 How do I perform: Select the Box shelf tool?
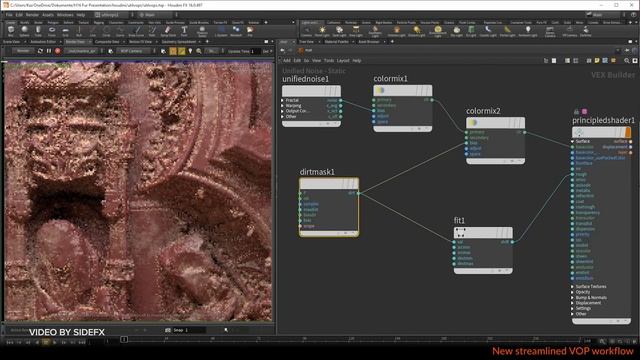tap(11, 31)
